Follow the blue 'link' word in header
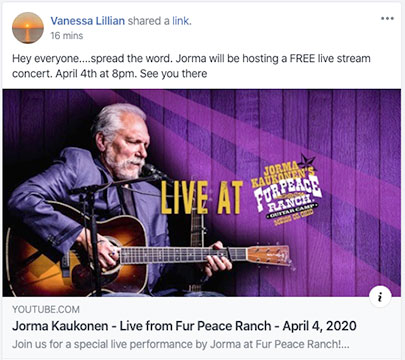 coord(182,21)
